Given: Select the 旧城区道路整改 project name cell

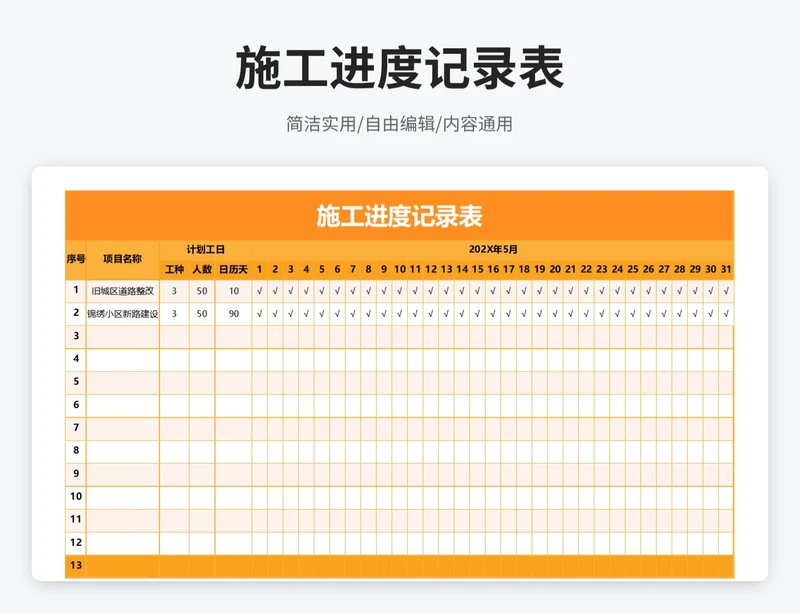Looking at the screenshot, I should click(x=123, y=291).
